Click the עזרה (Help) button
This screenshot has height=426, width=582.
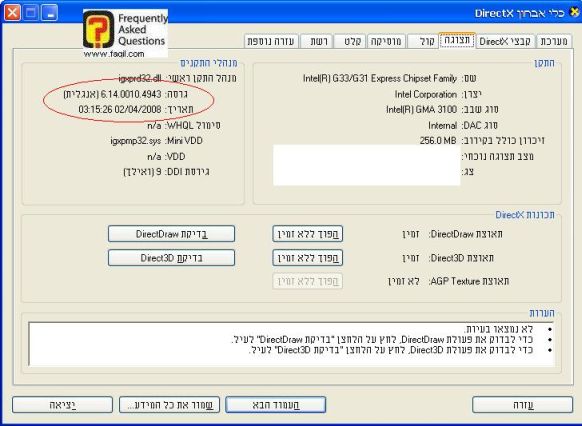click(523, 404)
